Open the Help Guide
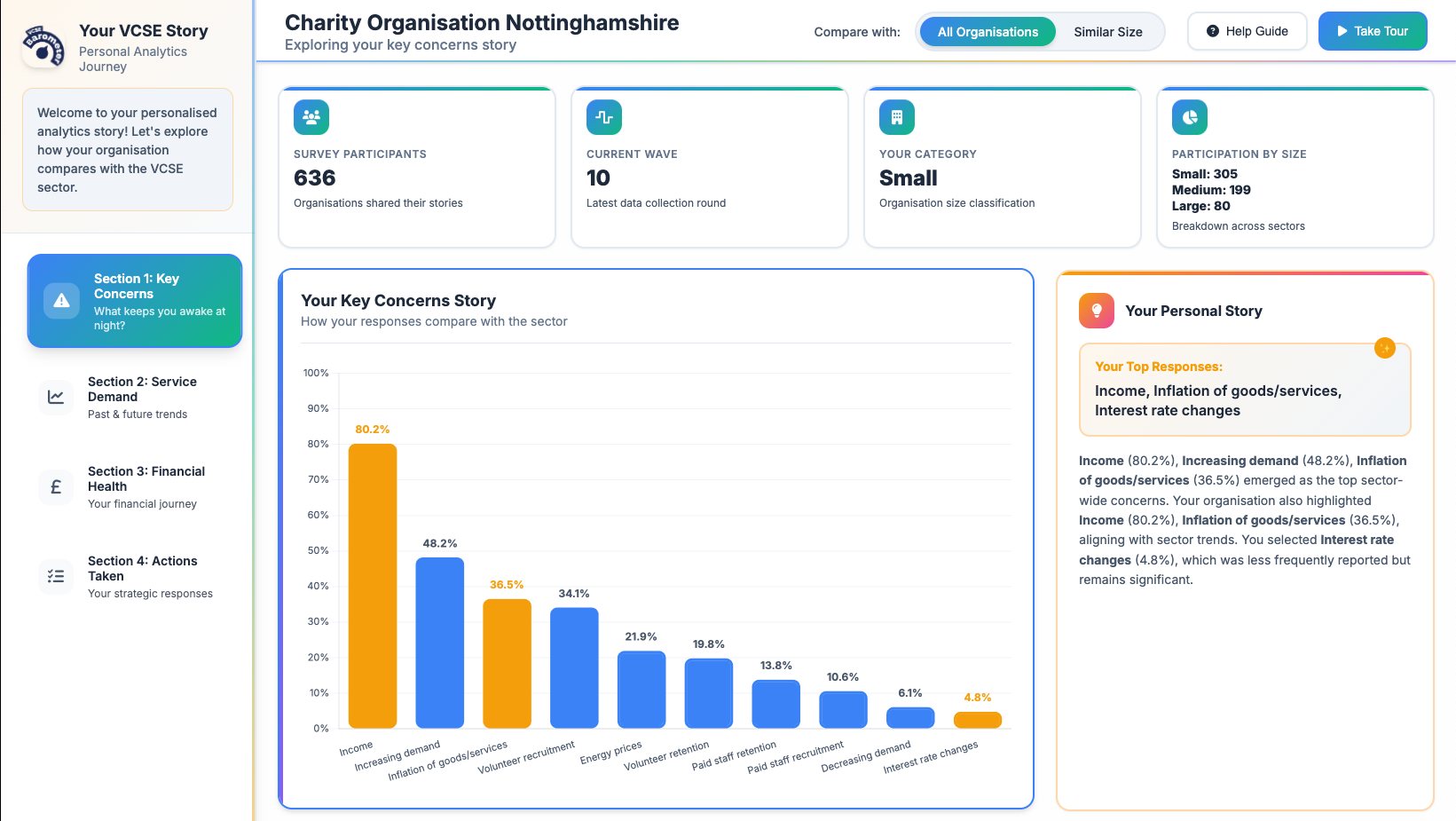 click(1247, 30)
